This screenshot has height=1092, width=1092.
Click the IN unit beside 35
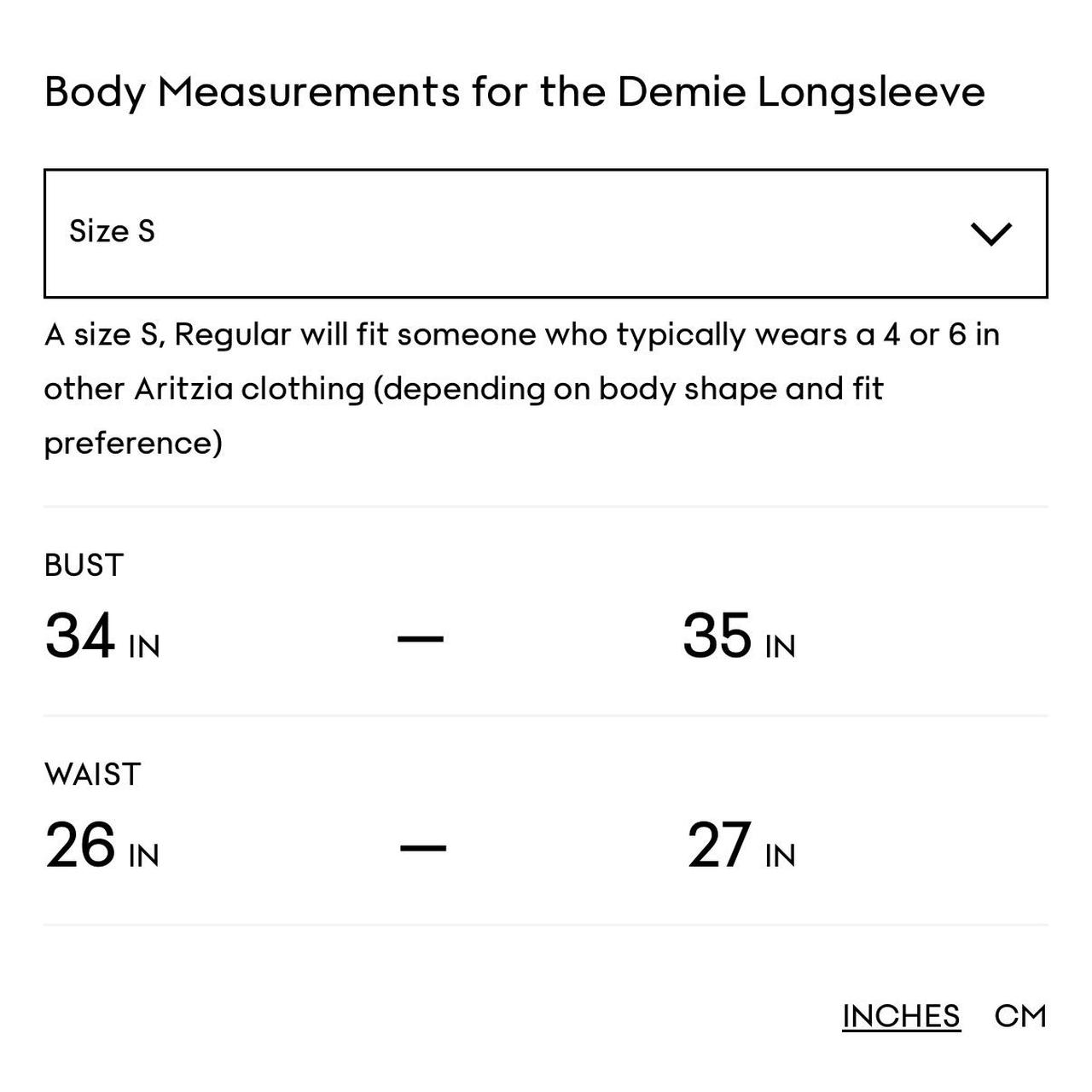coord(780,647)
